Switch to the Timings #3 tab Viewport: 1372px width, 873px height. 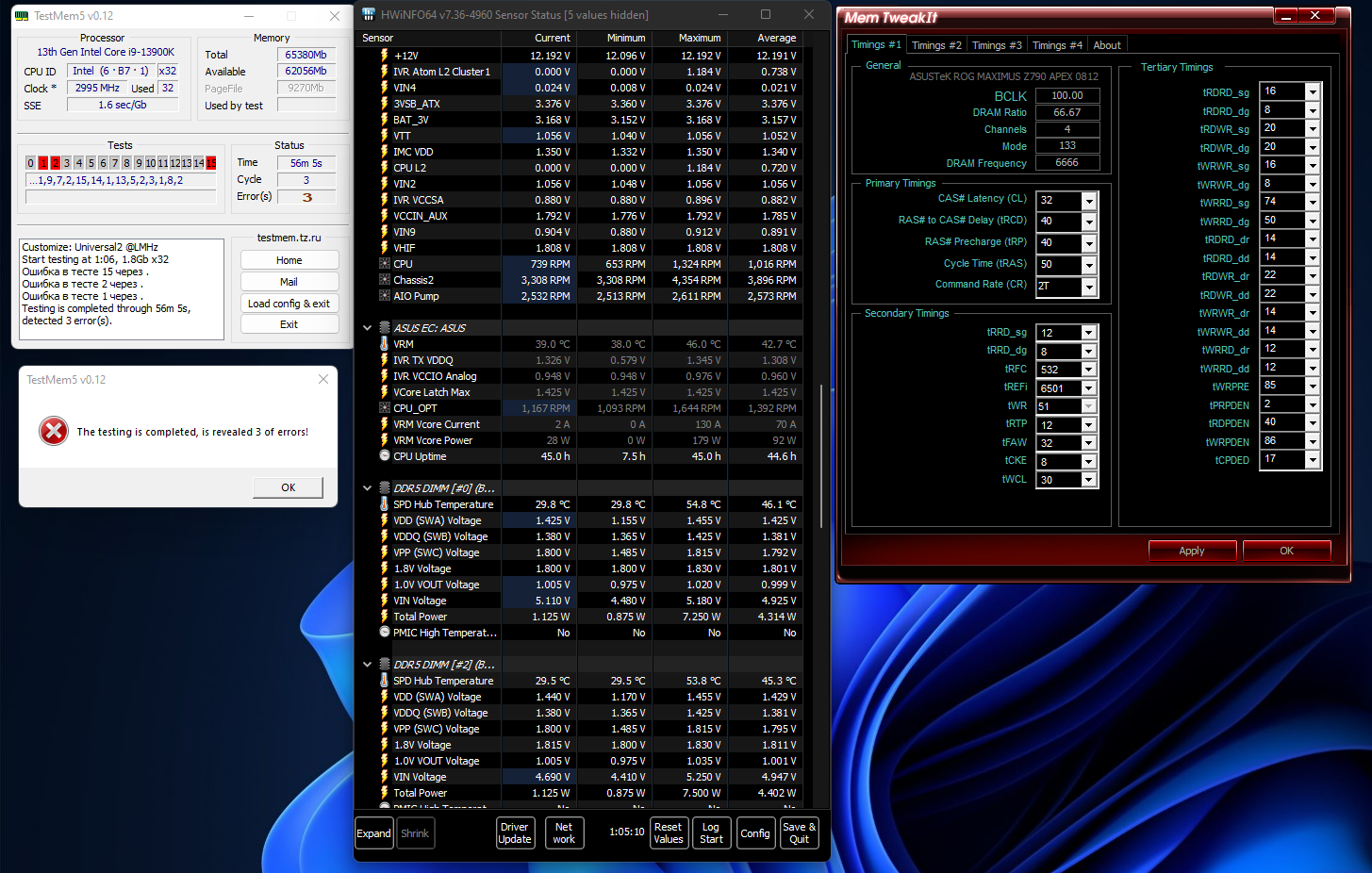(x=997, y=45)
